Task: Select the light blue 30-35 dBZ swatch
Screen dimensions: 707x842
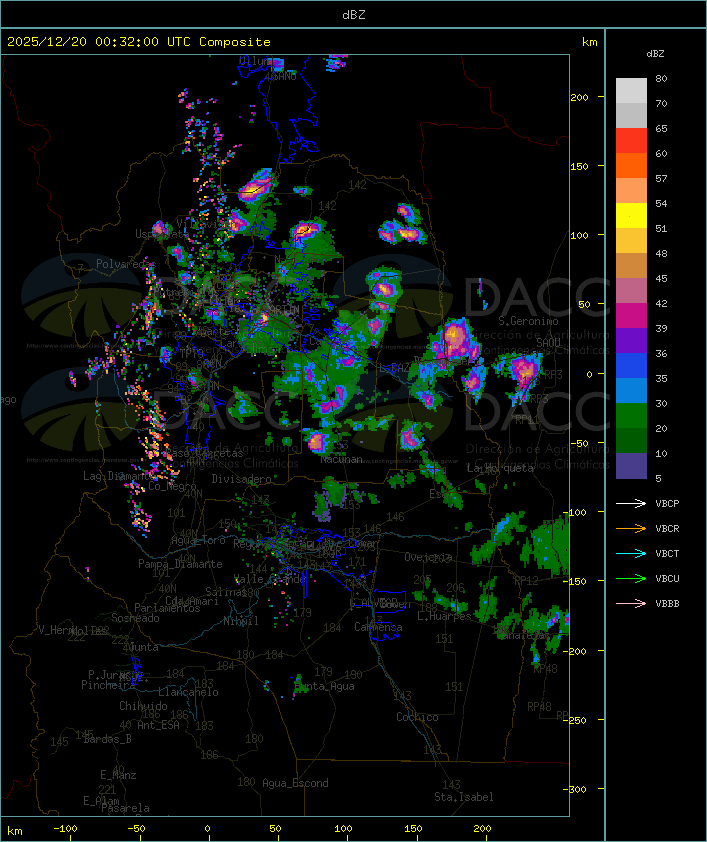Action: [x=631, y=390]
